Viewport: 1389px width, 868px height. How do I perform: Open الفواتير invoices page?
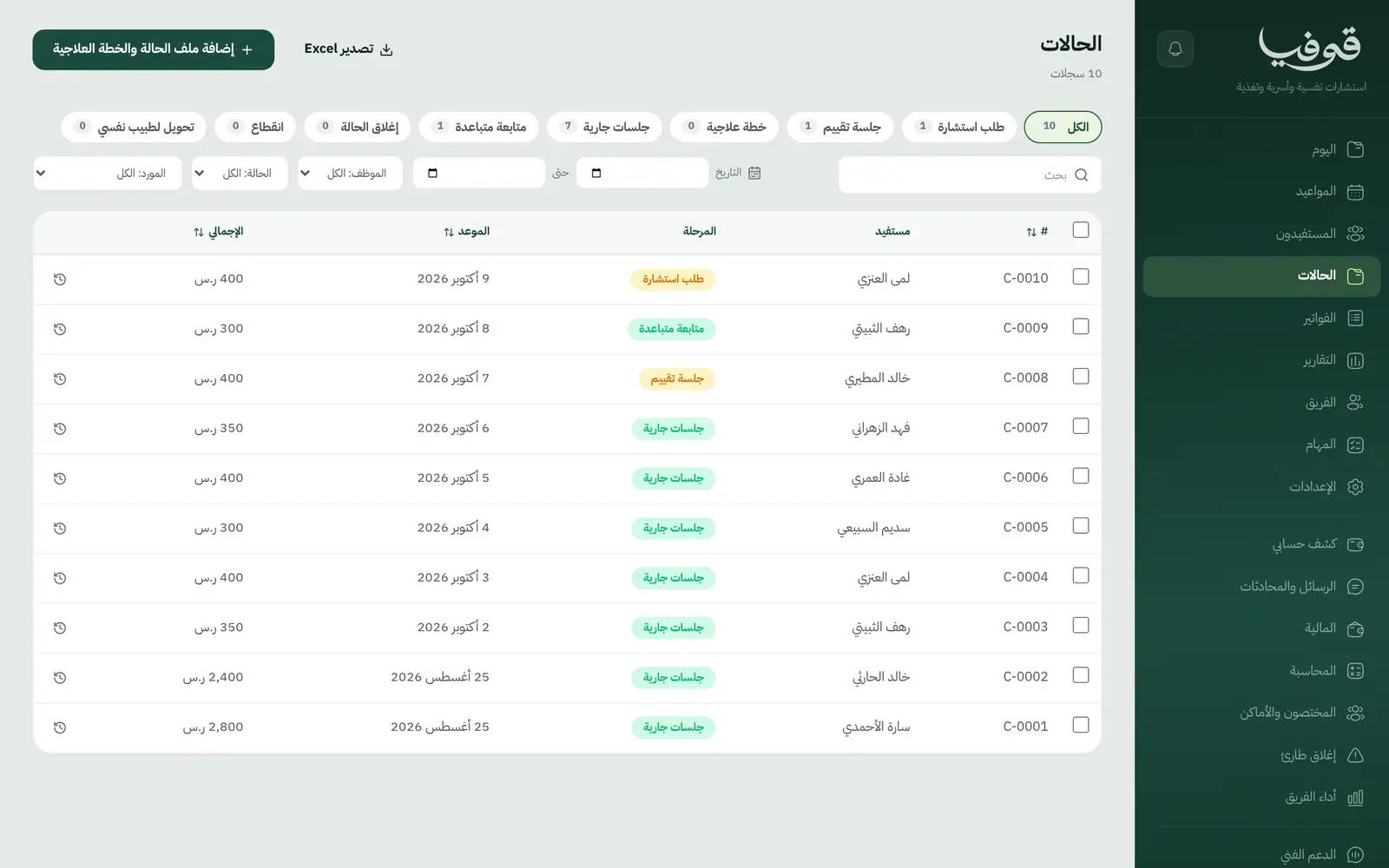pos(1261,319)
